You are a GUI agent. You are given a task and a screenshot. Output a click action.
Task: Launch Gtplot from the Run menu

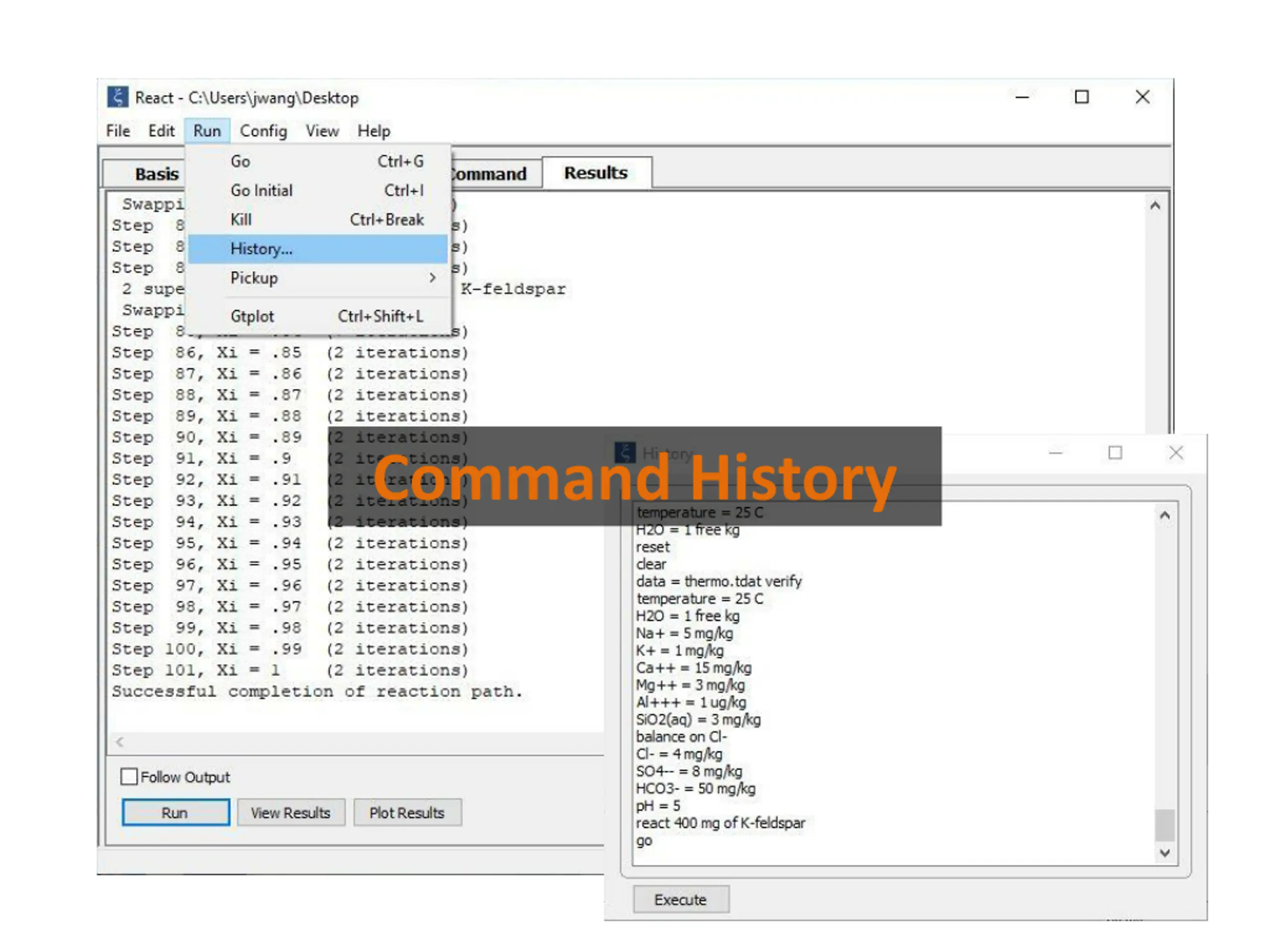tap(318, 316)
